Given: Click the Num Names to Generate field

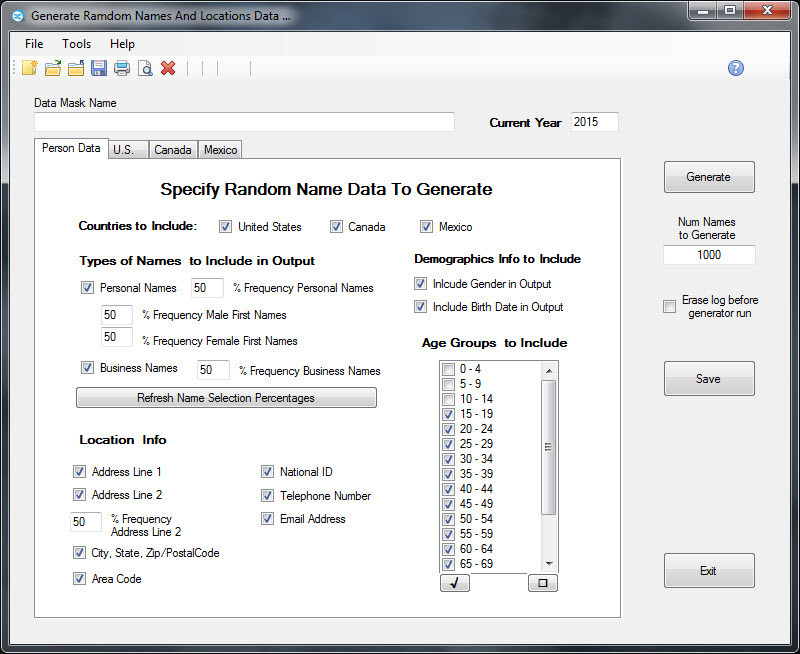Looking at the screenshot, I should (709, 255).
